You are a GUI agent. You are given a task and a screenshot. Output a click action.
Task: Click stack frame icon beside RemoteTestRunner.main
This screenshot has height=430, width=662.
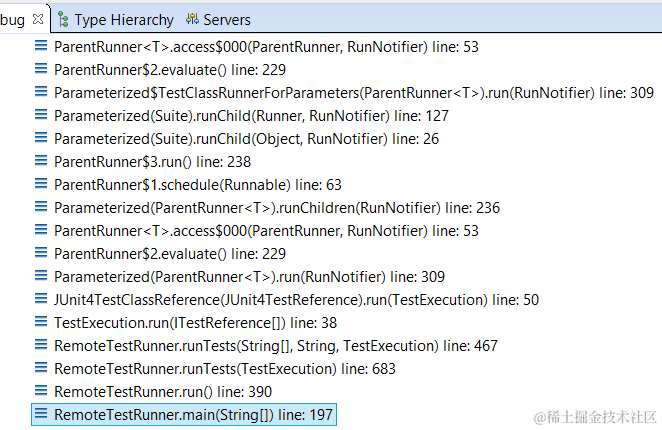[x=41, y=414]
